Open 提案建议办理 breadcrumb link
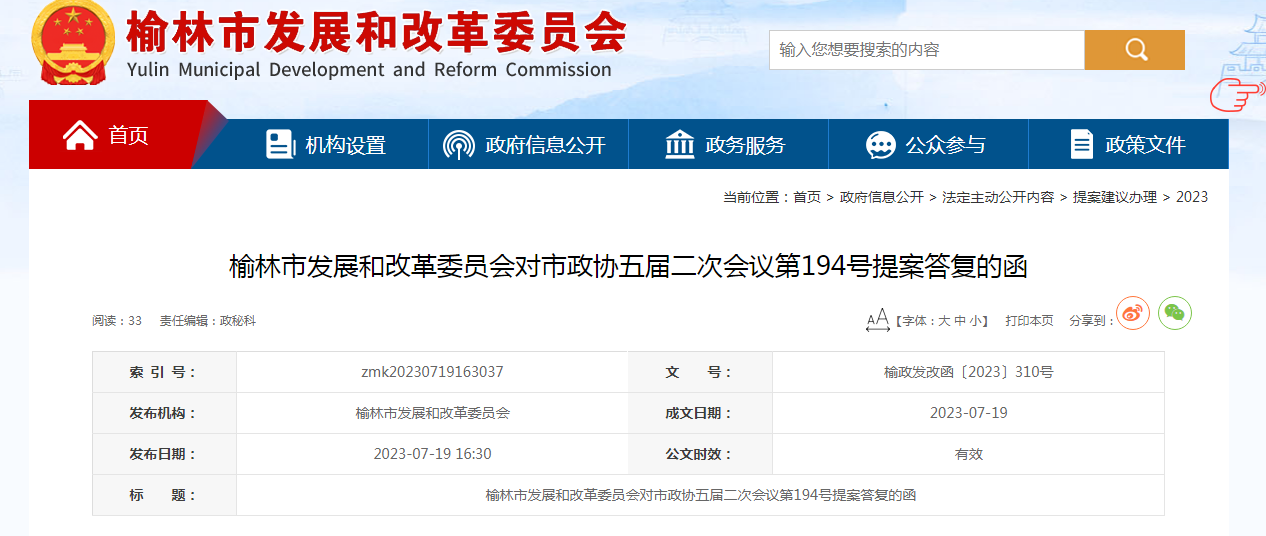Screen dimensions: 1266x536 [x=1114, y=198]
